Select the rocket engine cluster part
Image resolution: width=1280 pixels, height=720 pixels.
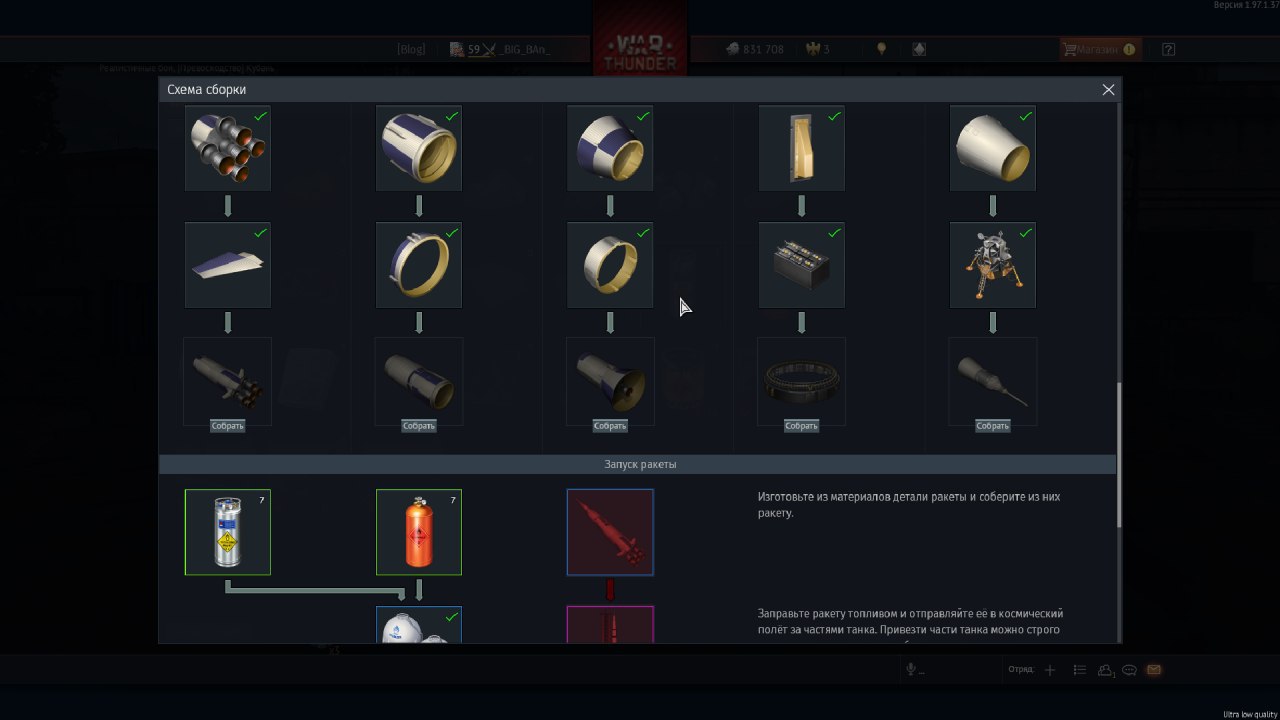228,148
